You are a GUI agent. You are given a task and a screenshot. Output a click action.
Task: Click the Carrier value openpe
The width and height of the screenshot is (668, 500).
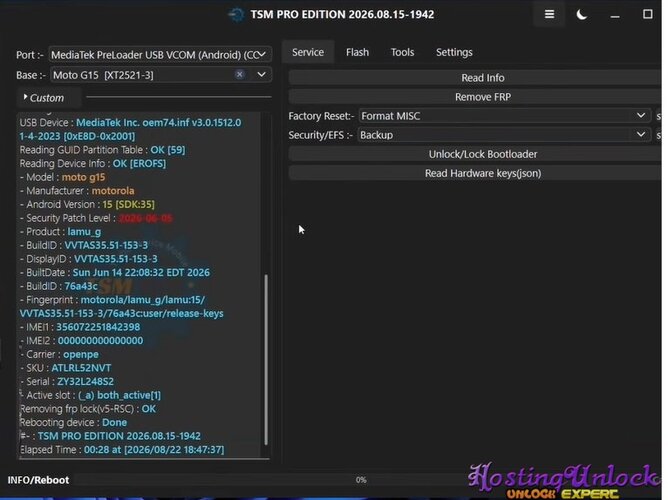(x=81, y=354)
